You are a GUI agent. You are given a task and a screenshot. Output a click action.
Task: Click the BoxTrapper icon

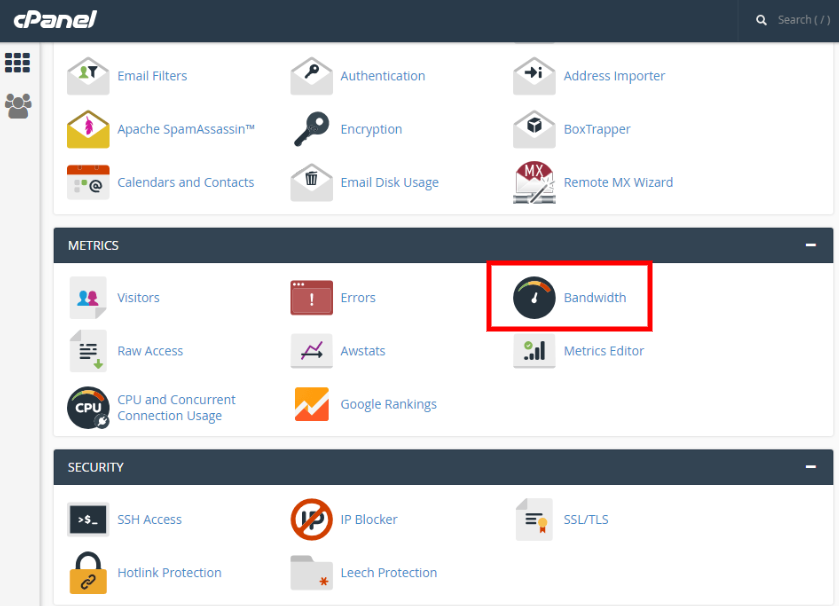click(x=534, y=129)
